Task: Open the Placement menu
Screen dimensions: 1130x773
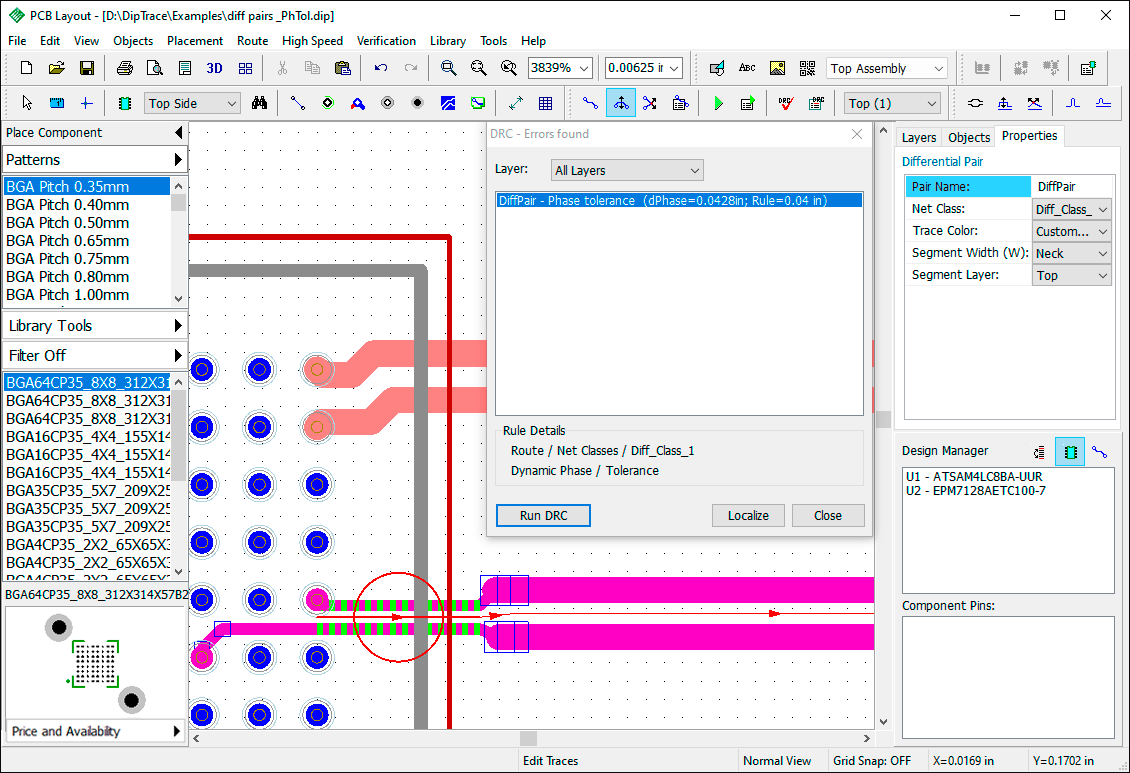Action: point(195,41)
